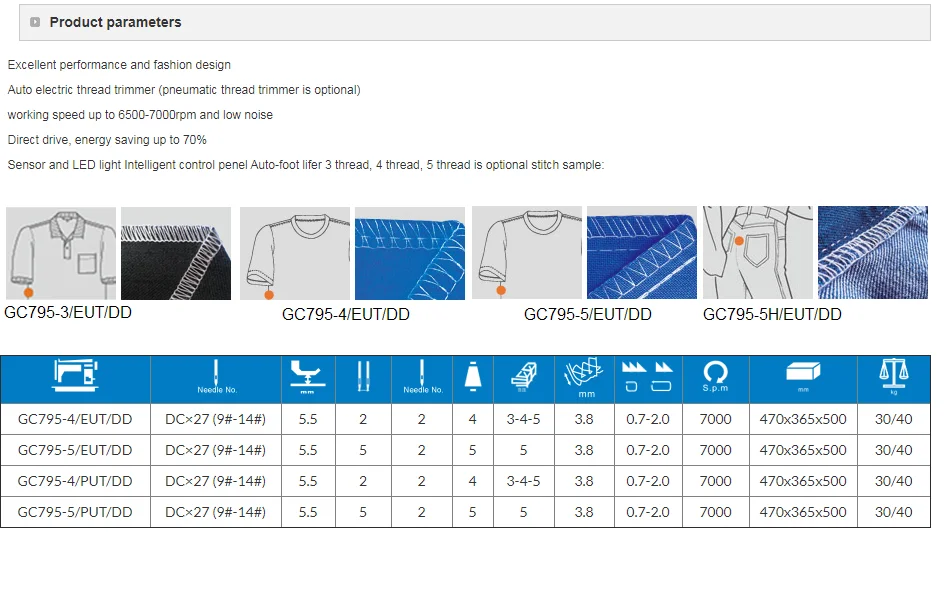The width and height of the screenshot is (944, 612).
Task: Click 3-4-5 in the GC795-4/EUT/DD row
Action: [x=523, y=419]
